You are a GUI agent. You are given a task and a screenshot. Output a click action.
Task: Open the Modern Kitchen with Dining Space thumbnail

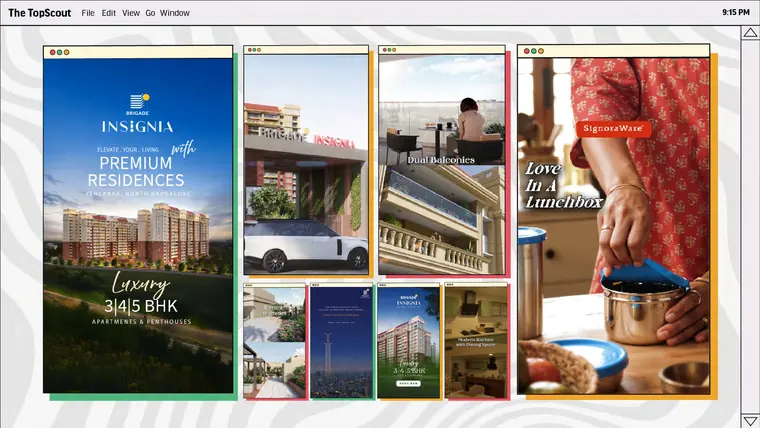[x=476, y=343]
